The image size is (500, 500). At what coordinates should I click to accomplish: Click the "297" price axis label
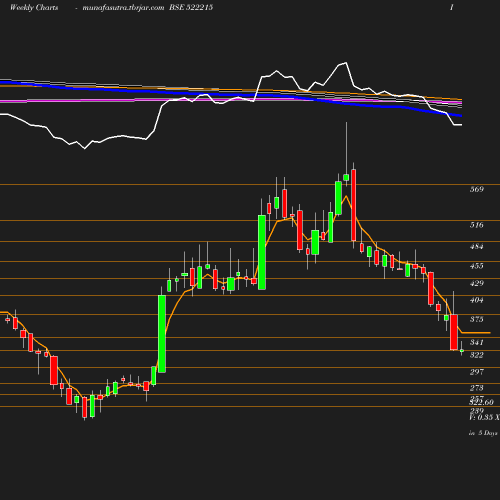tap(477, 372)
